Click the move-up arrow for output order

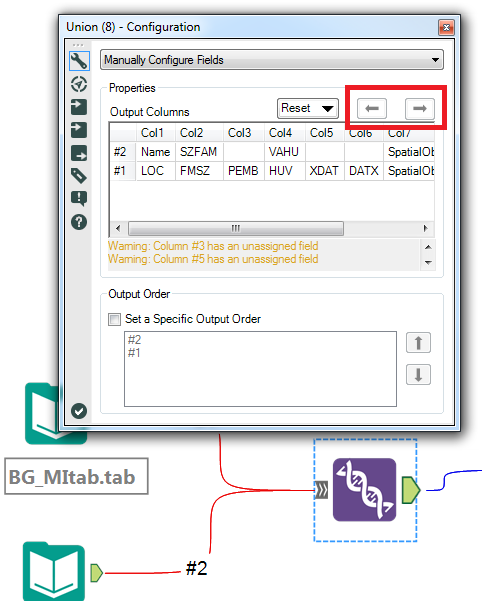tap(419, 343)
